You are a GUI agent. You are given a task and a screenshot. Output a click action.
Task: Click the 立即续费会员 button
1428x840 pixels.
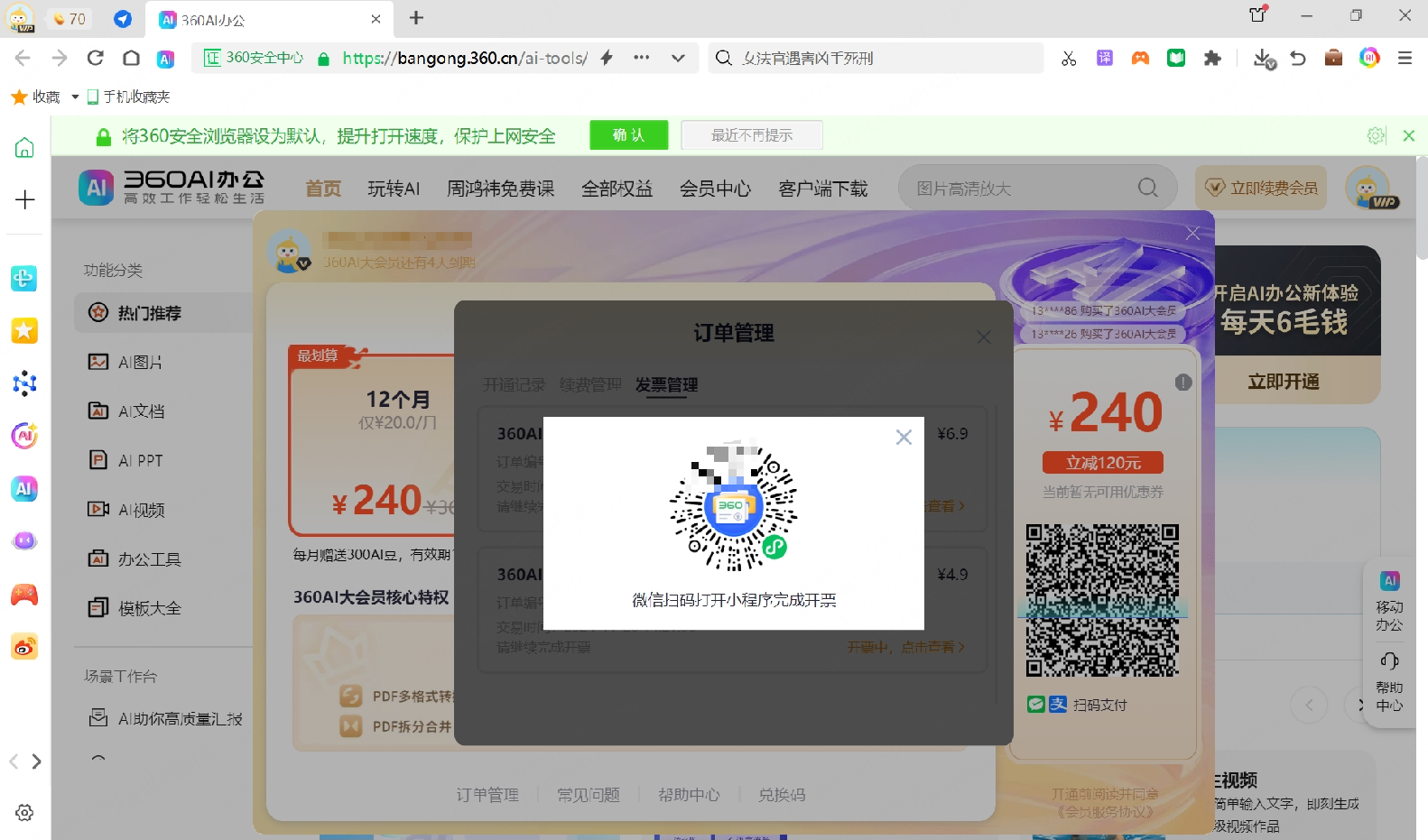point(1261,188)
